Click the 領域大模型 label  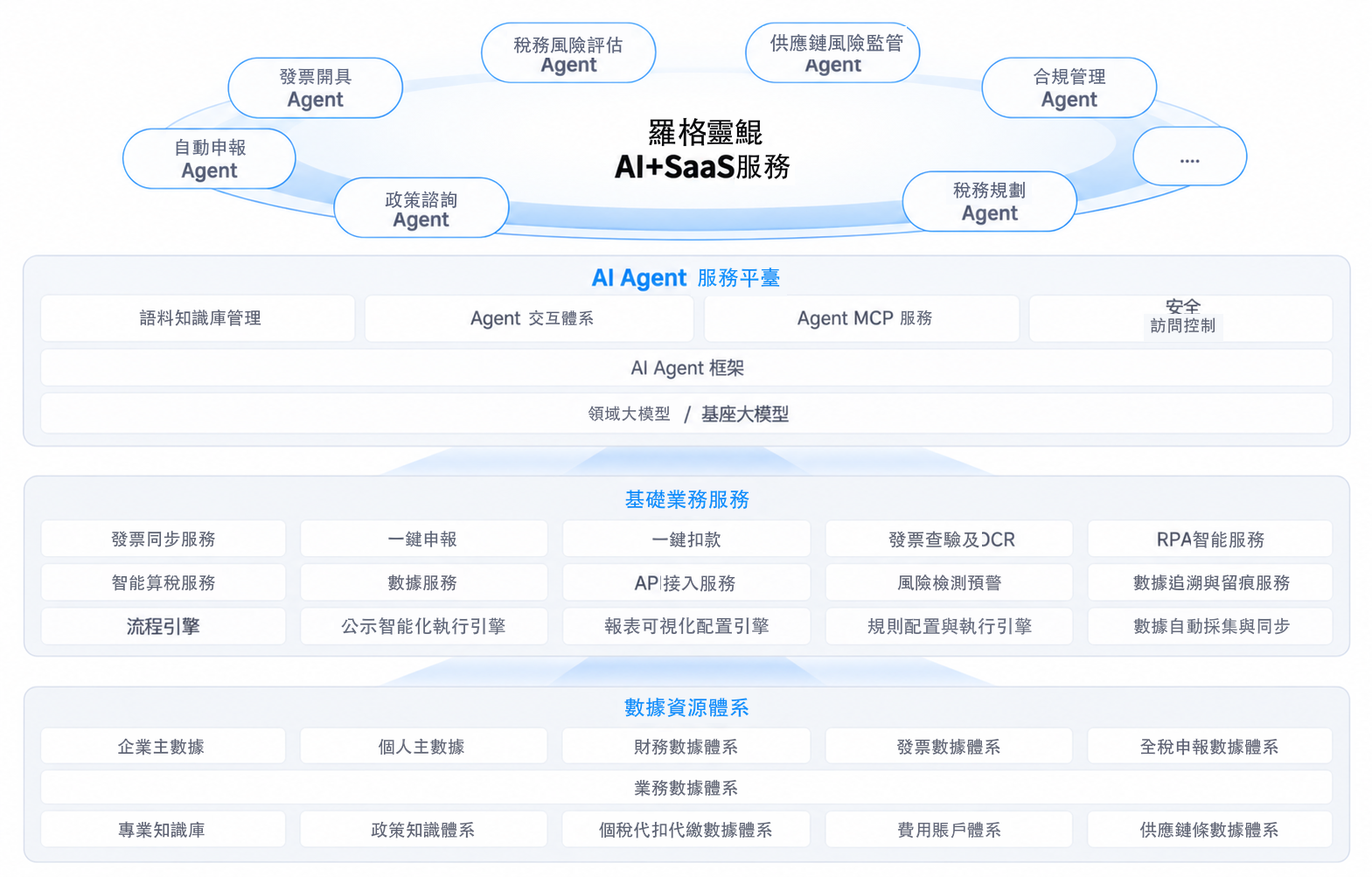(x=629, y=414)
